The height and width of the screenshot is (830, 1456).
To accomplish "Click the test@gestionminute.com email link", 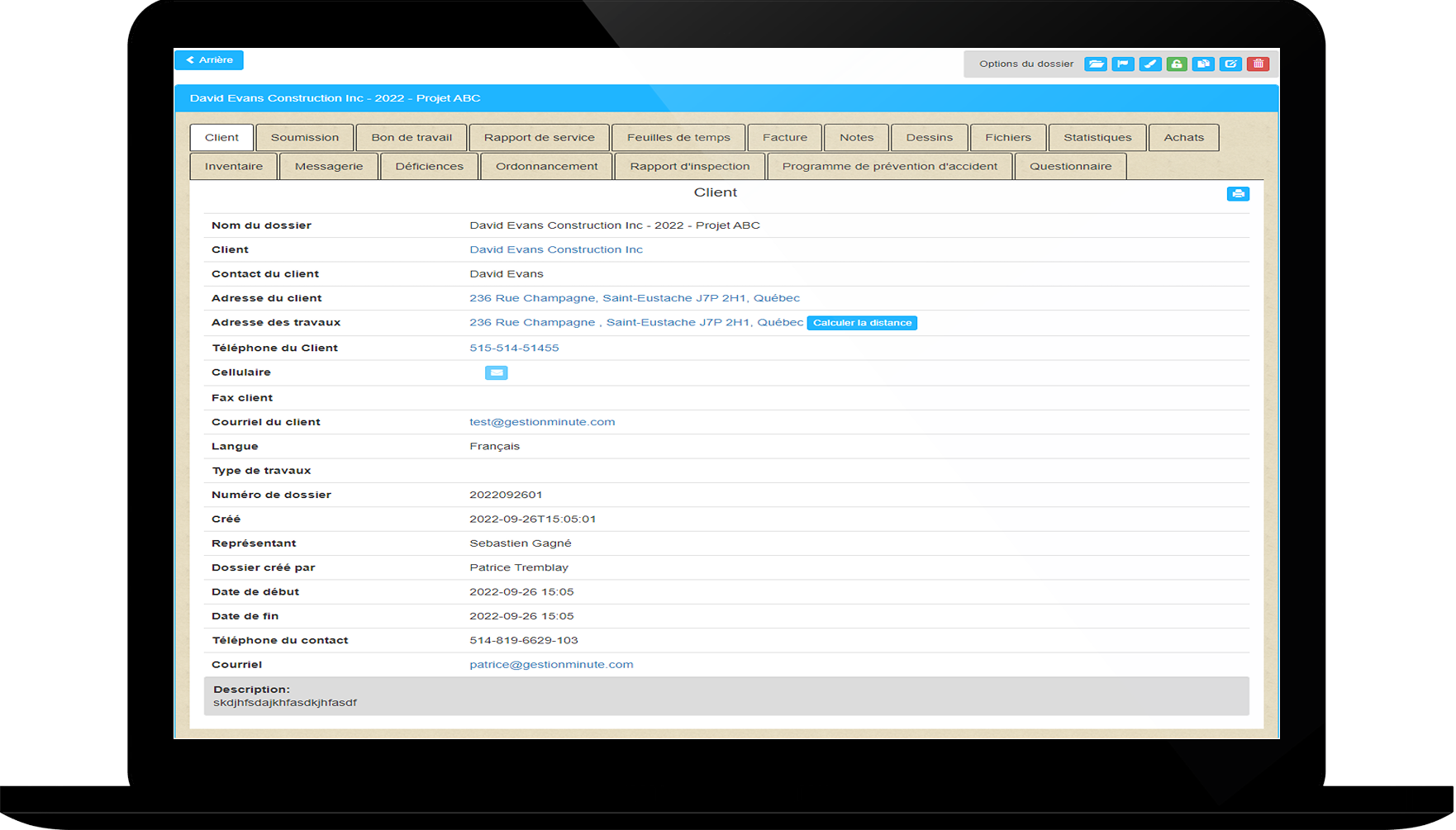I will click(542, 422).
